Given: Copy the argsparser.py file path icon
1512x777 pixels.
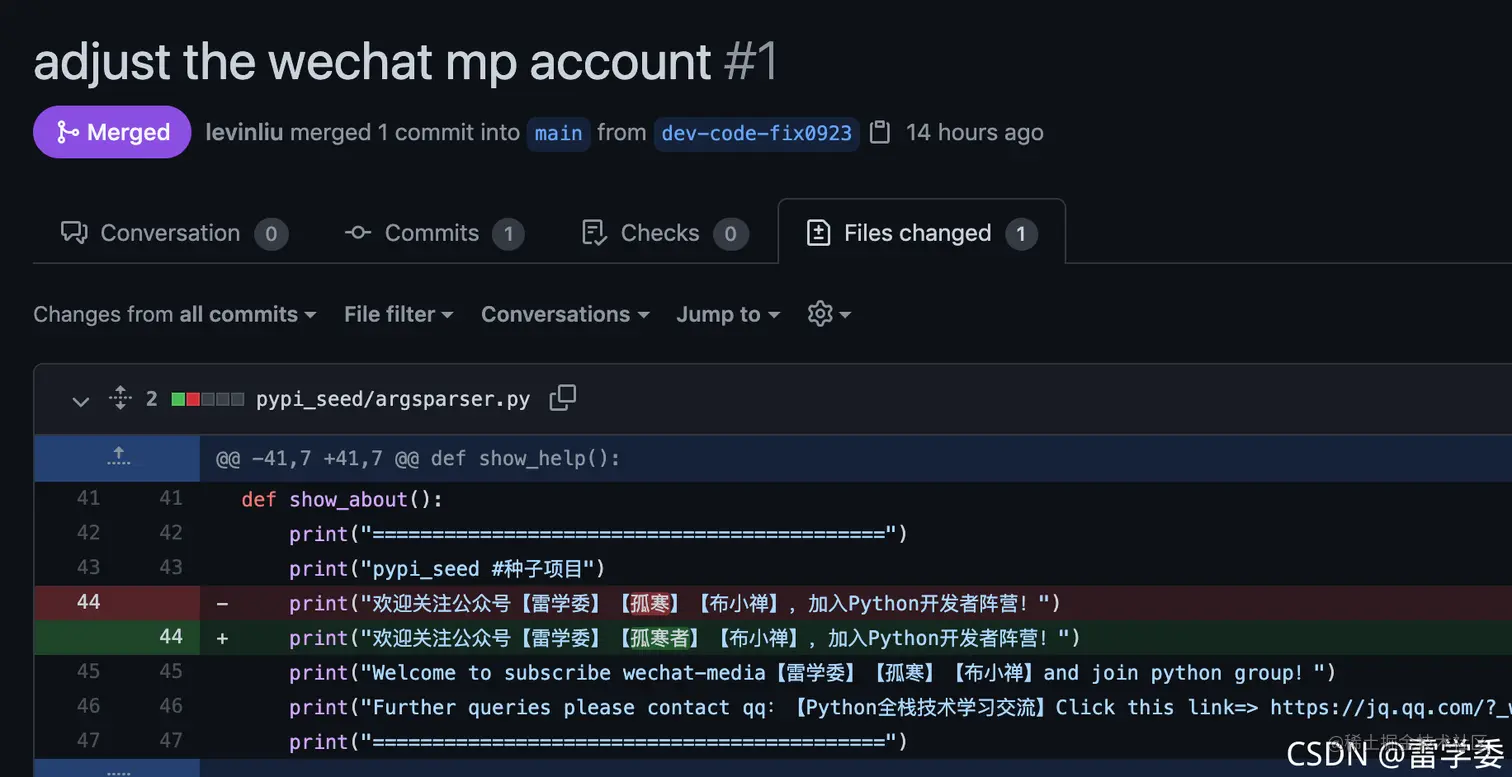Looking at the screenshot, I should pyautogui.click(x=563, y=398).
